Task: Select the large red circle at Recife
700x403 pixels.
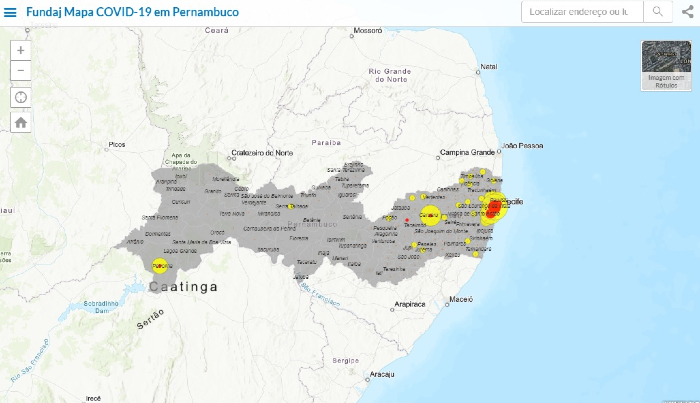Action: (494, 208)
